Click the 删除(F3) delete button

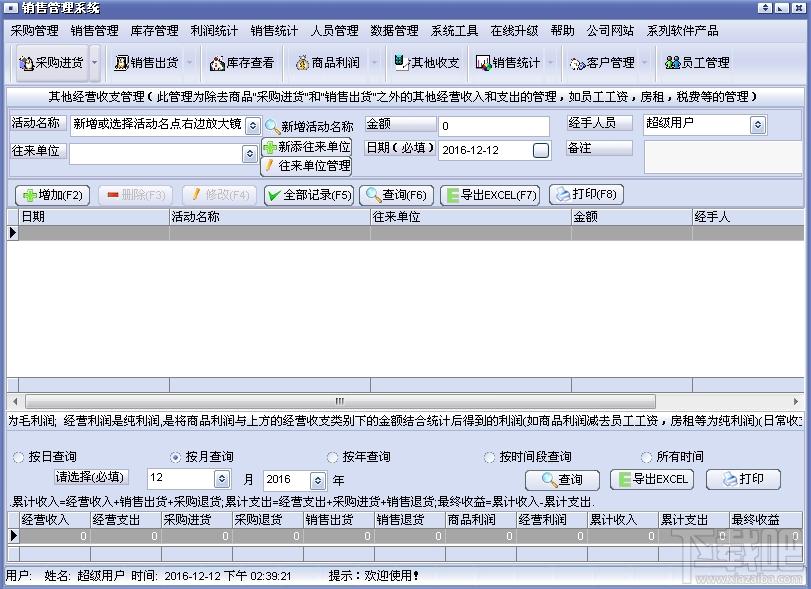pos(136,195)
